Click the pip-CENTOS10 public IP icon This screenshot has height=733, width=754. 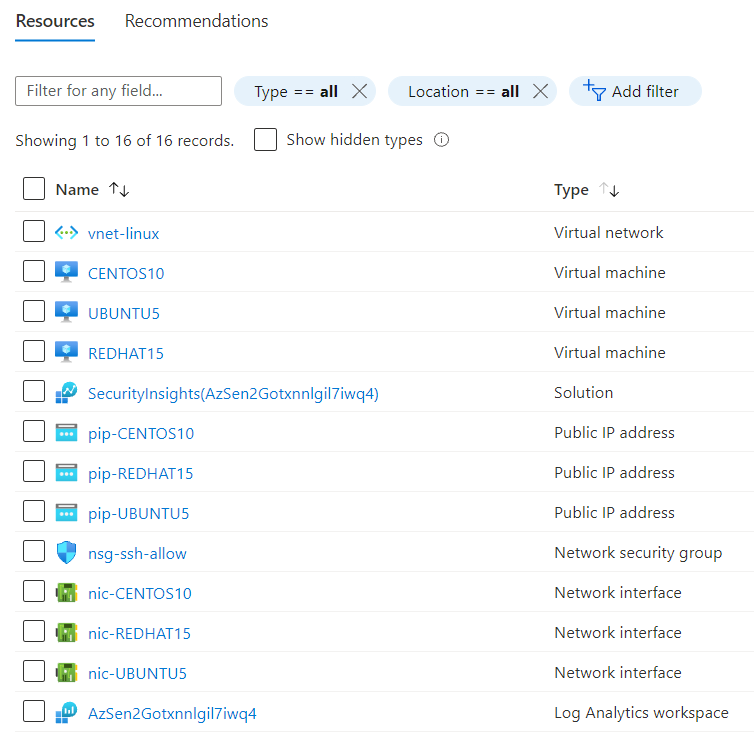pos(66,432)
